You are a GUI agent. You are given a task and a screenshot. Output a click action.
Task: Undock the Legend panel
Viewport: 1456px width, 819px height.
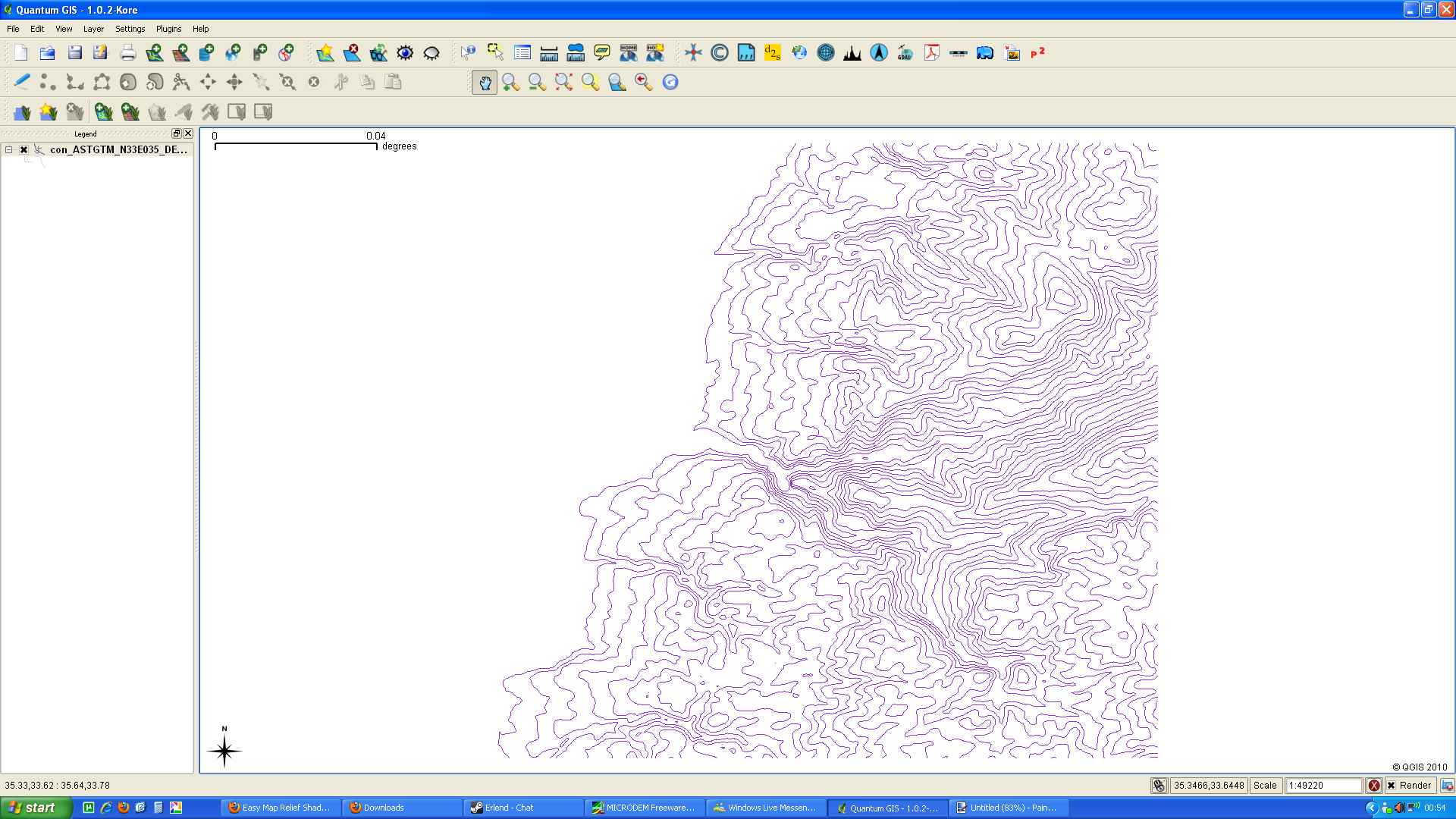click(x=176, y=133)
